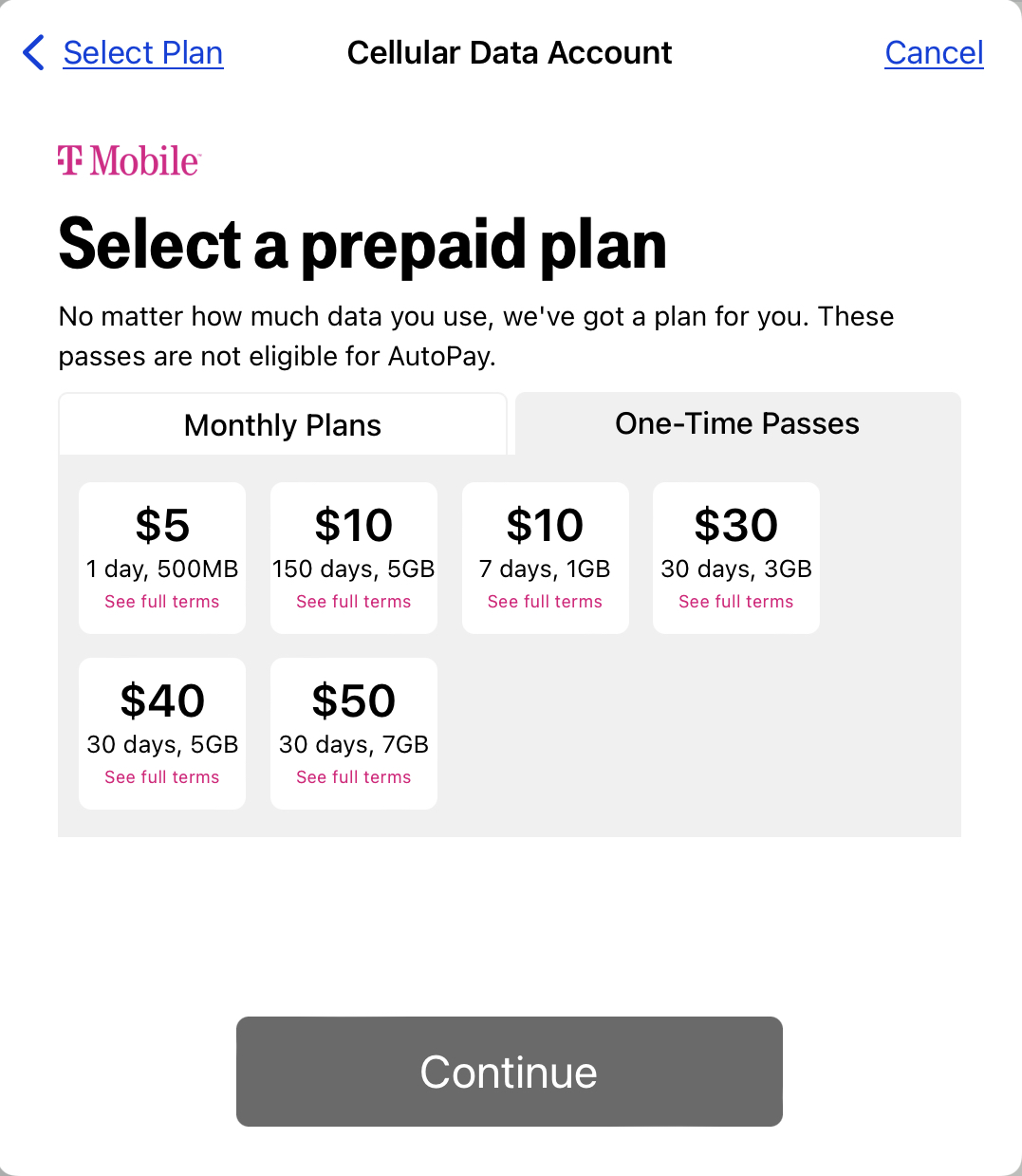Viewport: 1022px width, 1176px height.
Task: Pick the $10 7 days 1GB pass
Action: 546,558
